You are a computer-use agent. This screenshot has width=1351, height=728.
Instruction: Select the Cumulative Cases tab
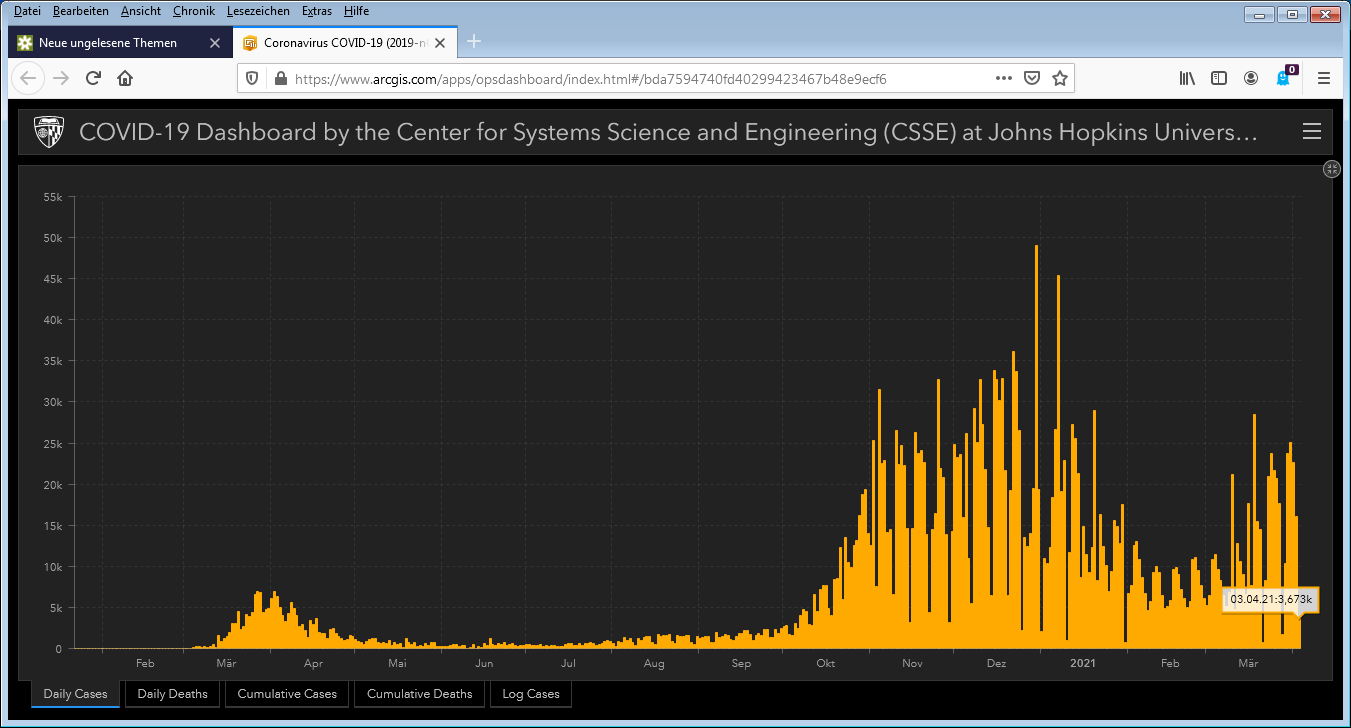[287, 694]
